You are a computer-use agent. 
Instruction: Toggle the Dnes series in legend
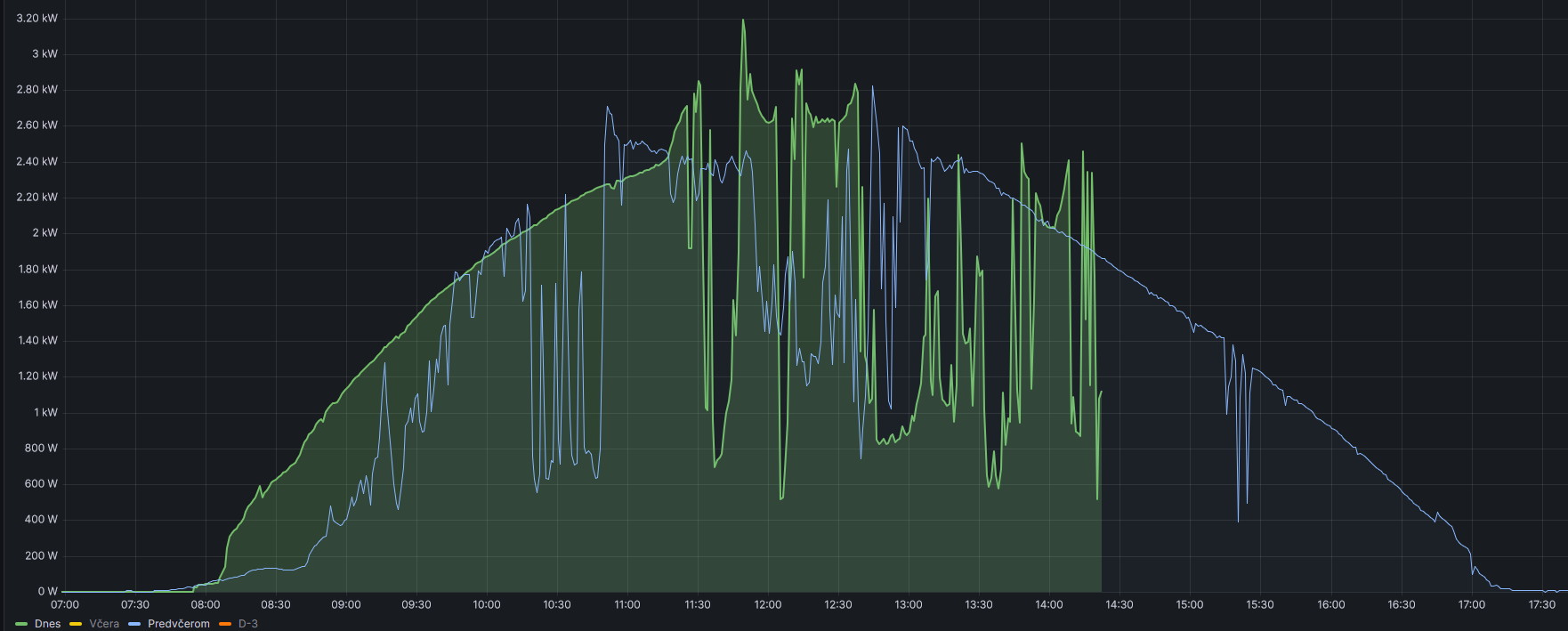47,624
